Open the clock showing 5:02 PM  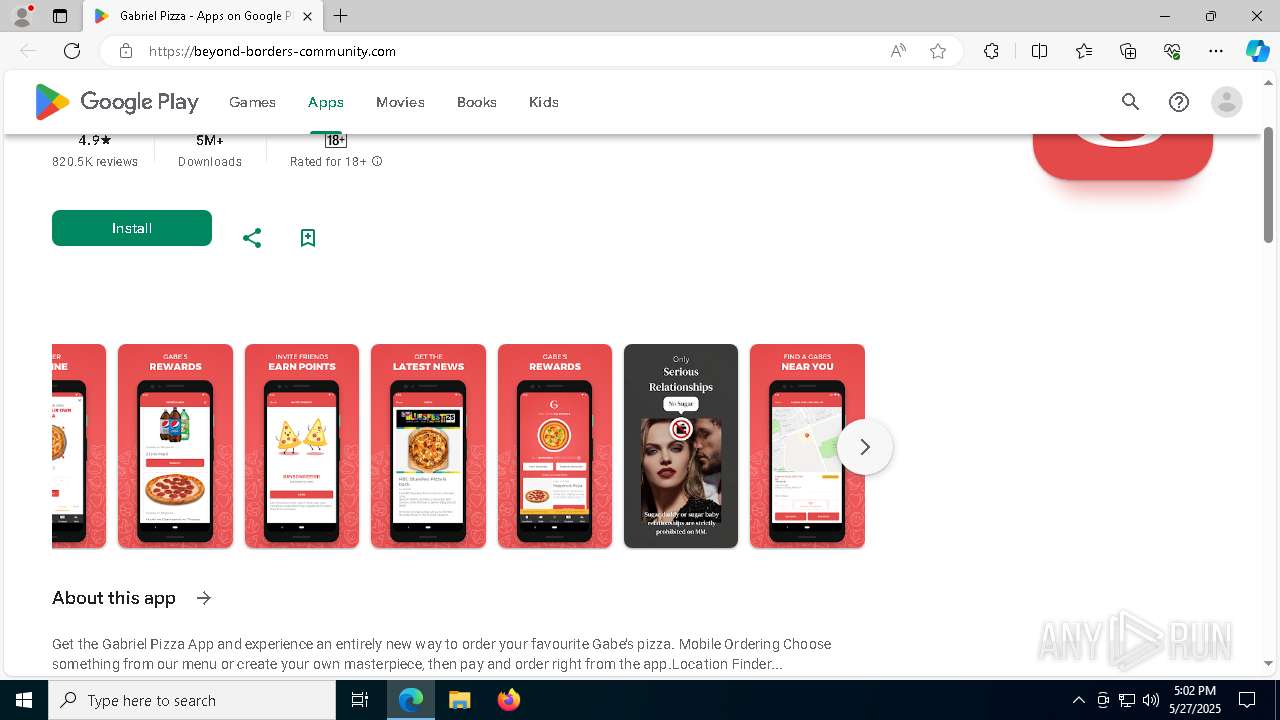(x=1195, y=700)
